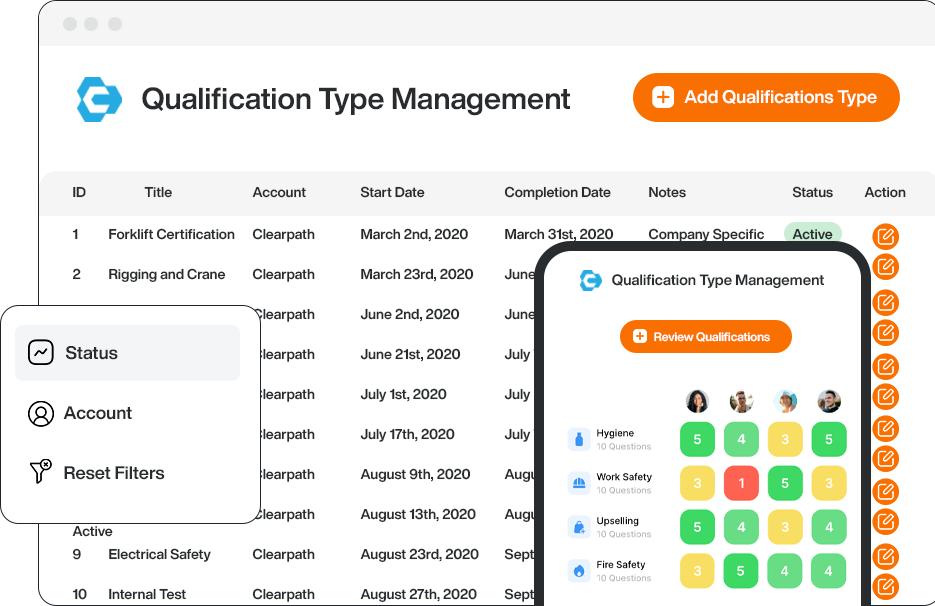Click the edit icon for Rigging and Crane row
This screenshot has height=606, width=935.
(x=885, y=267)
